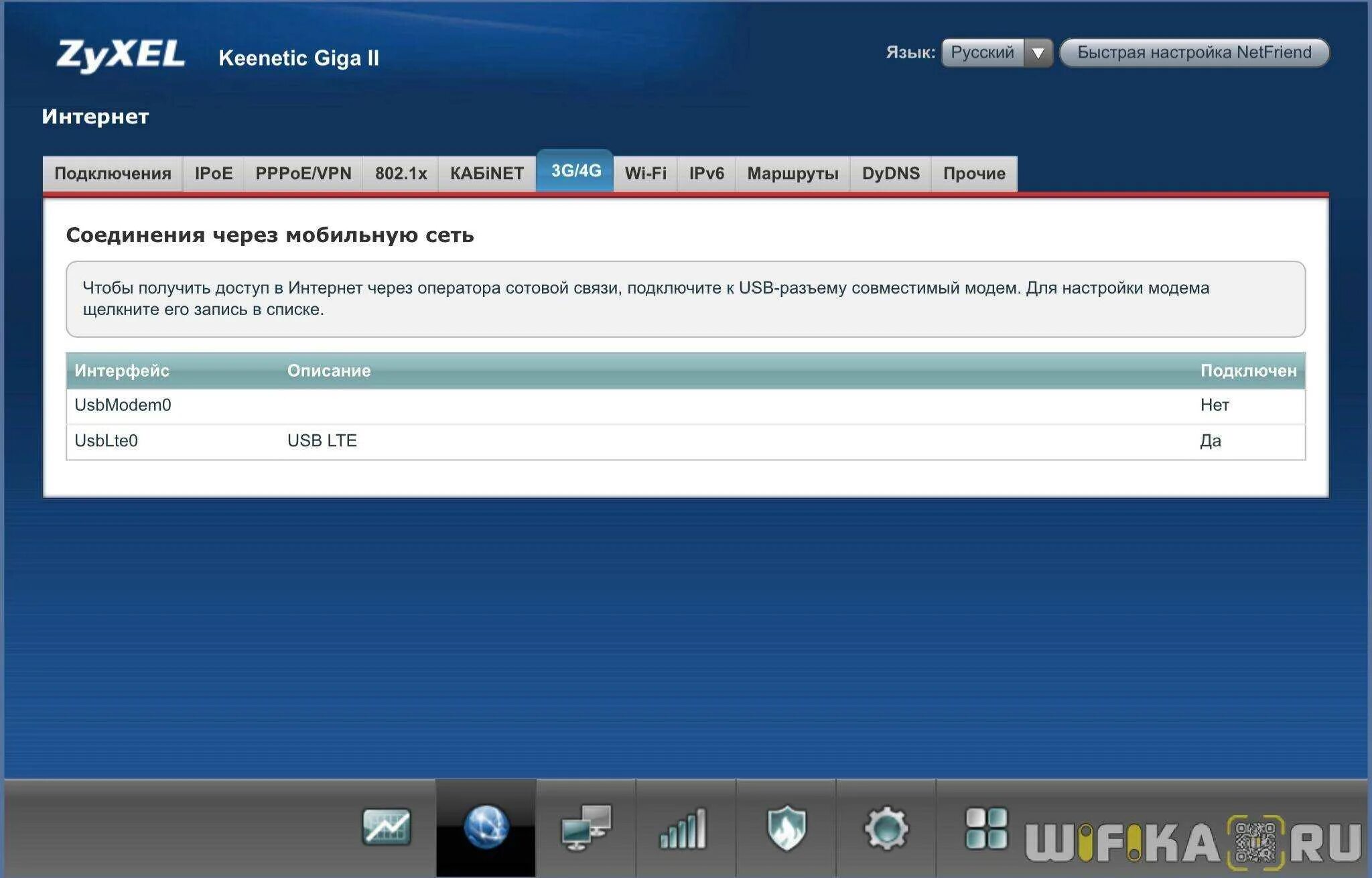The image size is (1372, 878).
Task: Switch to the Подключения tab
Action: (113, 174)
